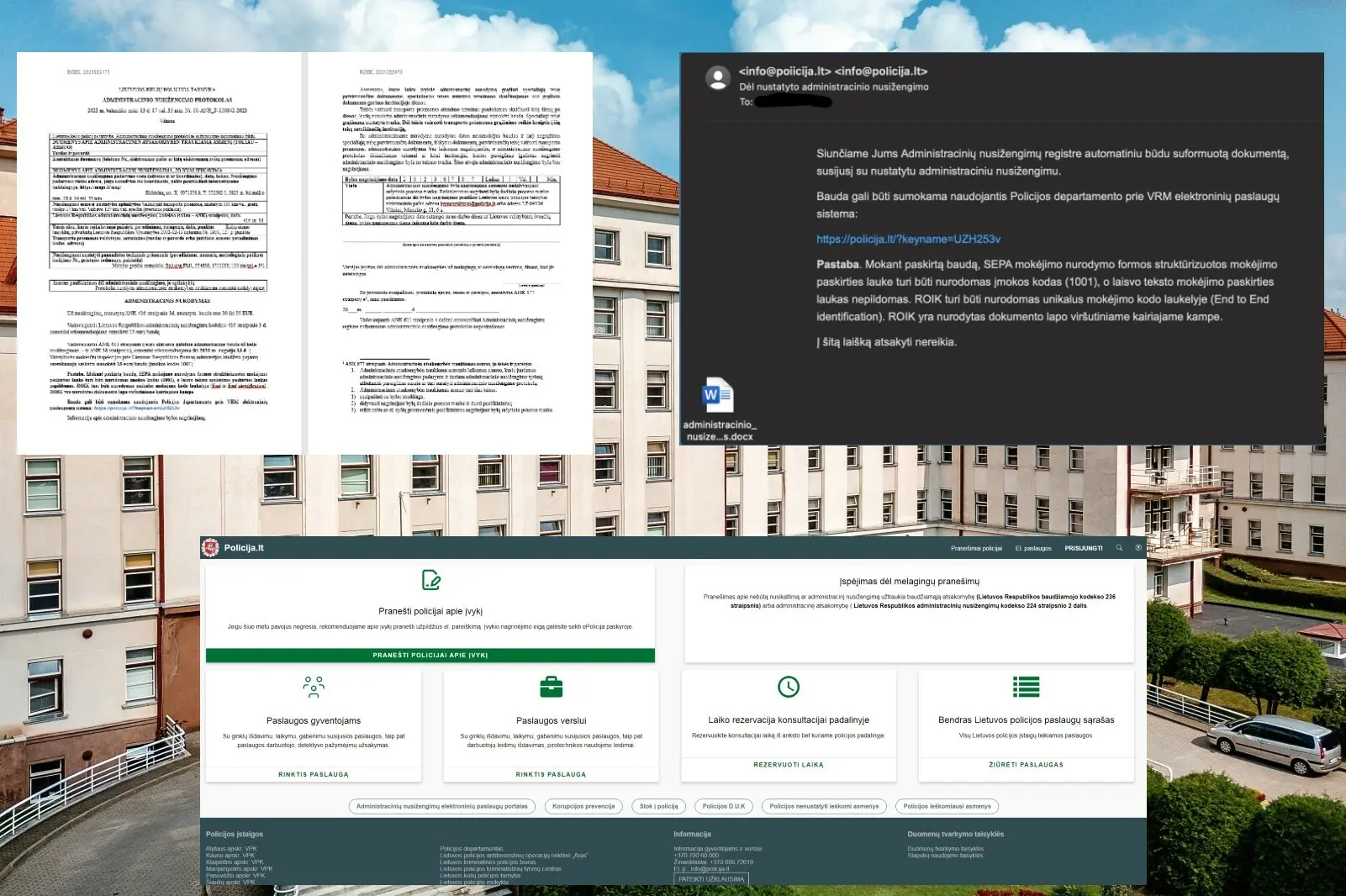Click the first page of the protocol document
Image resolution: width=1346 pixels, height=896 pixels.
(x=159, y=253)
